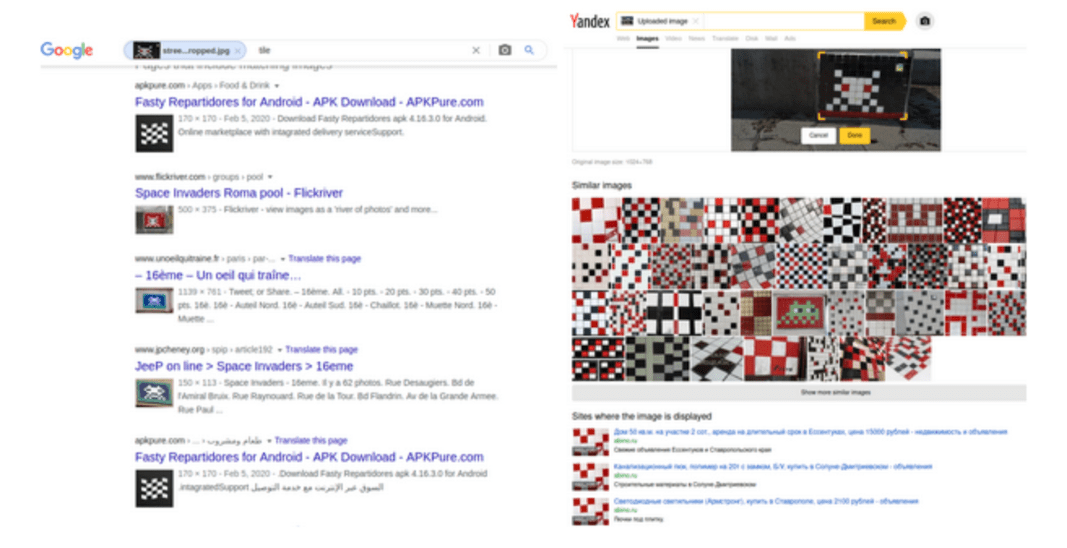The width and height of the screenshot is (1067, 548).
Task: Click the Google search text field containing 'tile'
Action: (361, 50)
